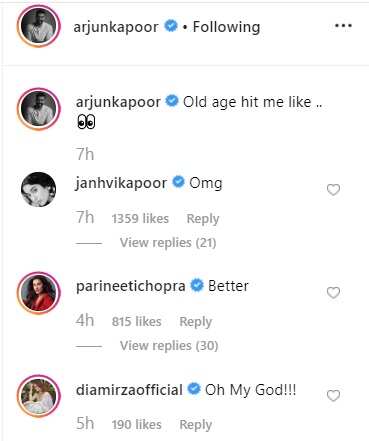Open the three-dot more options menu
Image resolution: width=369 pixels, height=441 pixels.
(x=343, y=26)
